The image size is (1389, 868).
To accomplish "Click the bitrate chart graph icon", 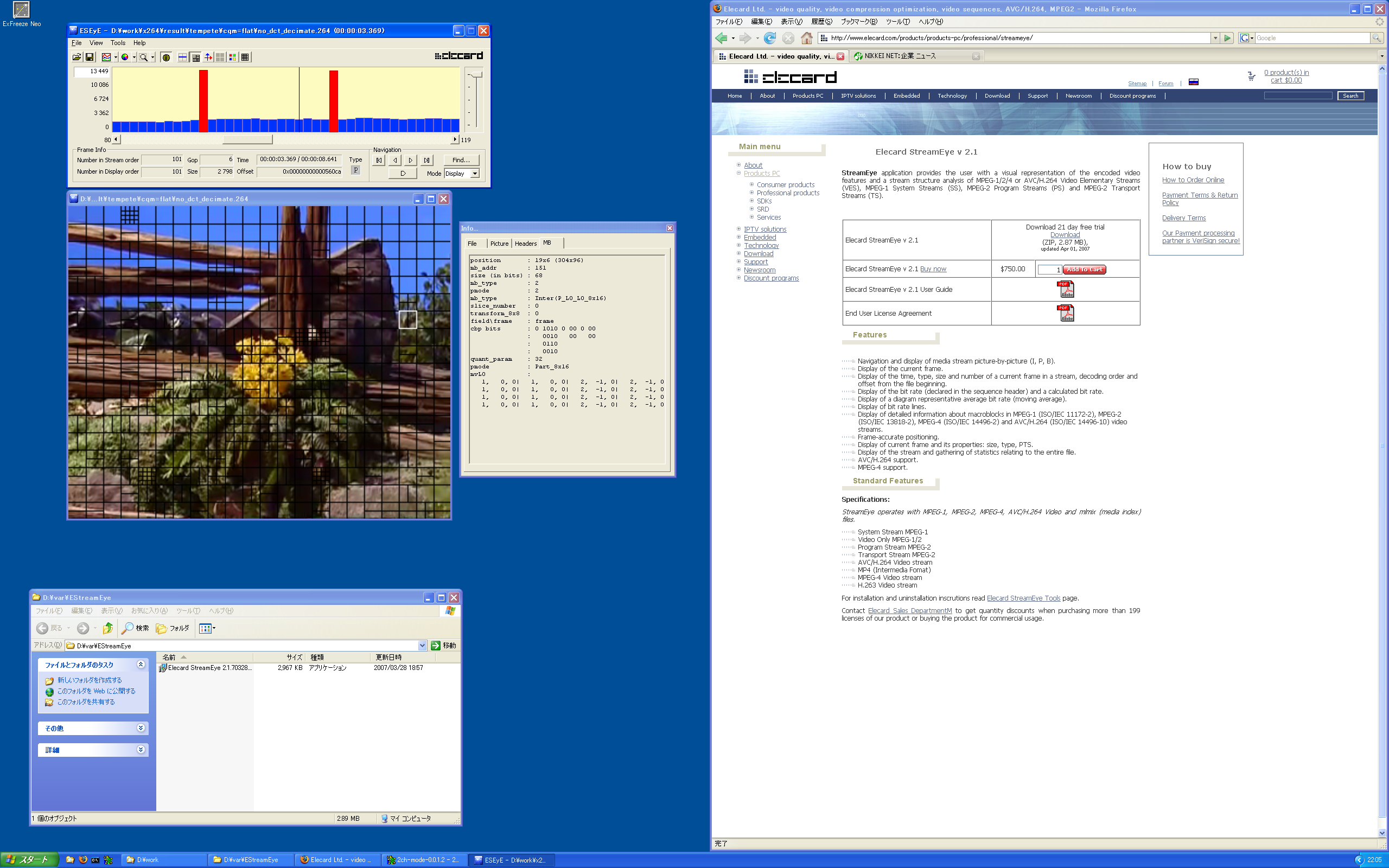I will (107, 57).
